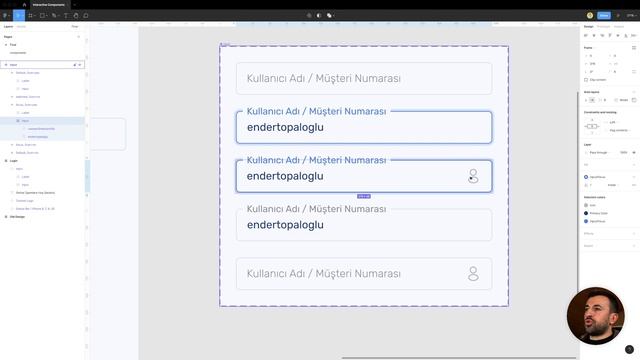Switch to the Prototype tab
Viewport: 640px width, 360px height.
603,27
